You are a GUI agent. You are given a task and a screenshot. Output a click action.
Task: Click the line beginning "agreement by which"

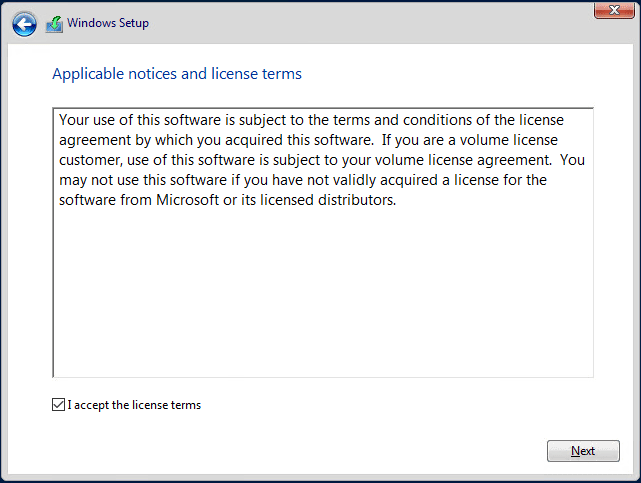pyautogui.click(x=300, y=138)
